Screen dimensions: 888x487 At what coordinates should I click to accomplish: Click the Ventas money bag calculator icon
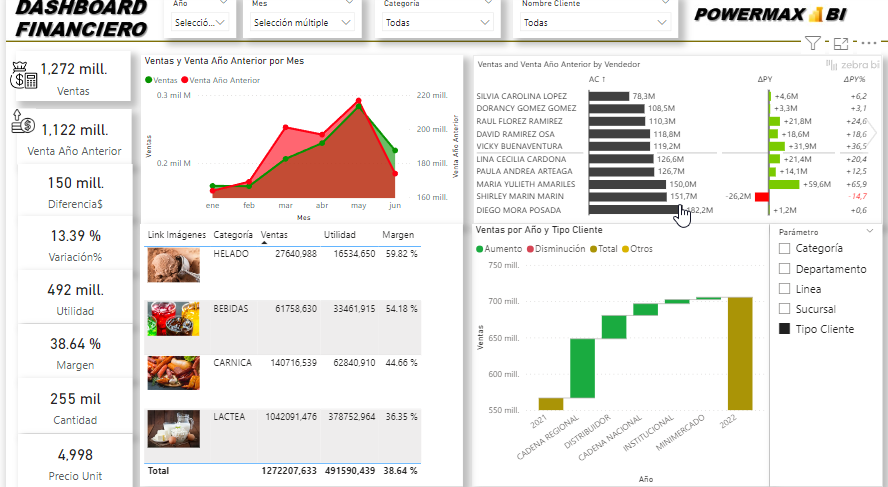(x=24, y=76)
